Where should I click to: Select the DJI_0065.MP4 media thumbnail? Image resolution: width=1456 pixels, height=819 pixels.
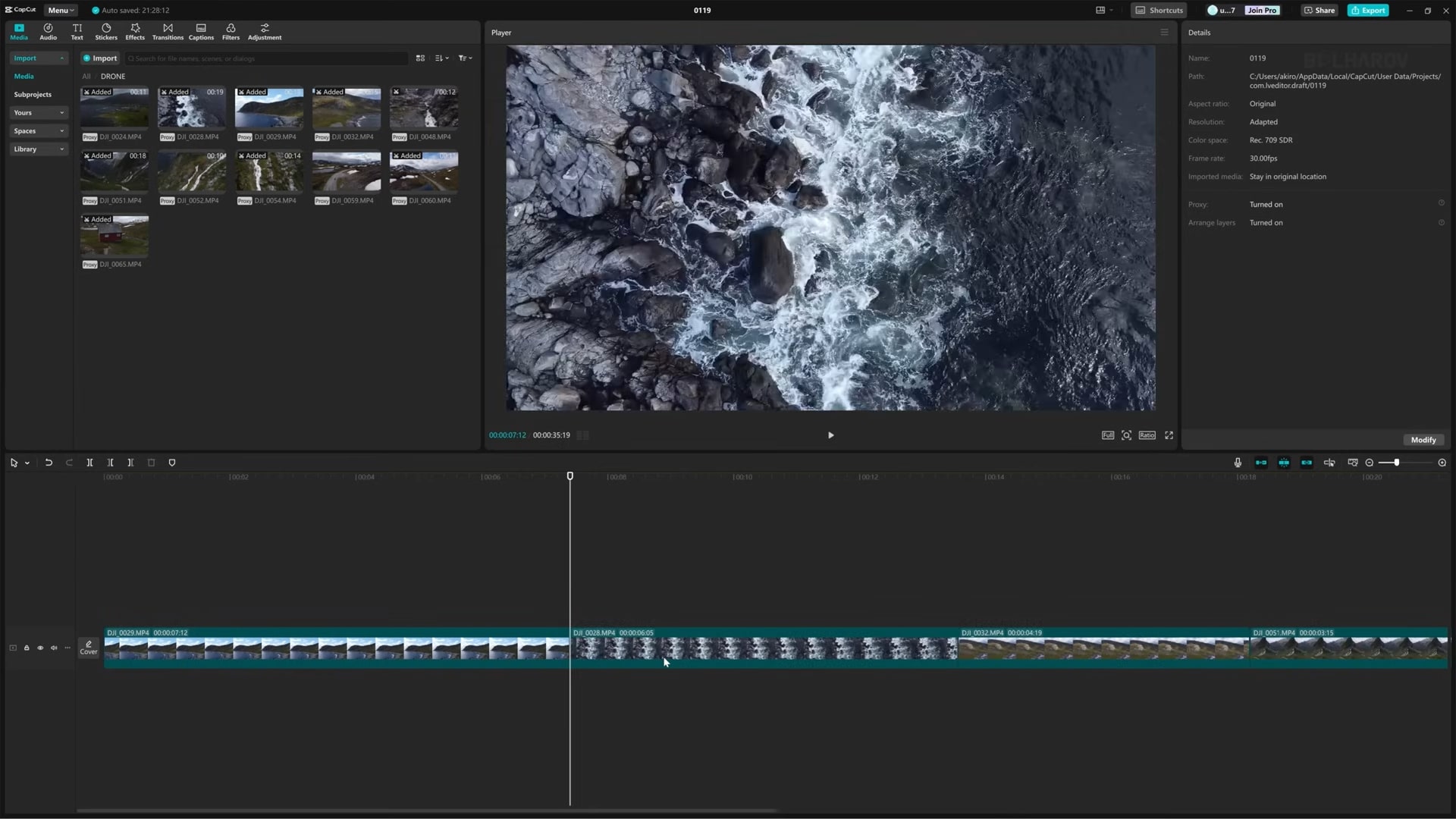(x=115, y=237)
